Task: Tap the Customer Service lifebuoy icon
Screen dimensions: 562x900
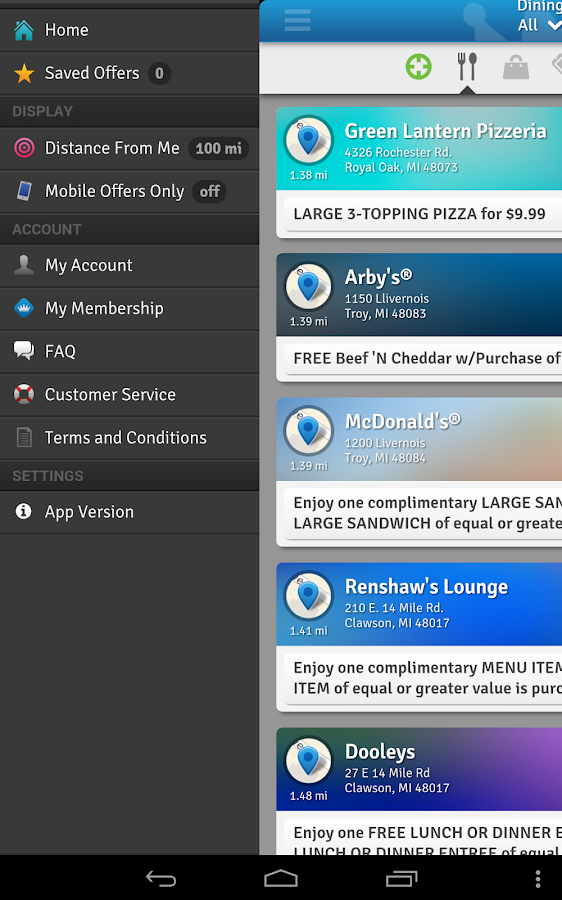Action: coord(24,394)
